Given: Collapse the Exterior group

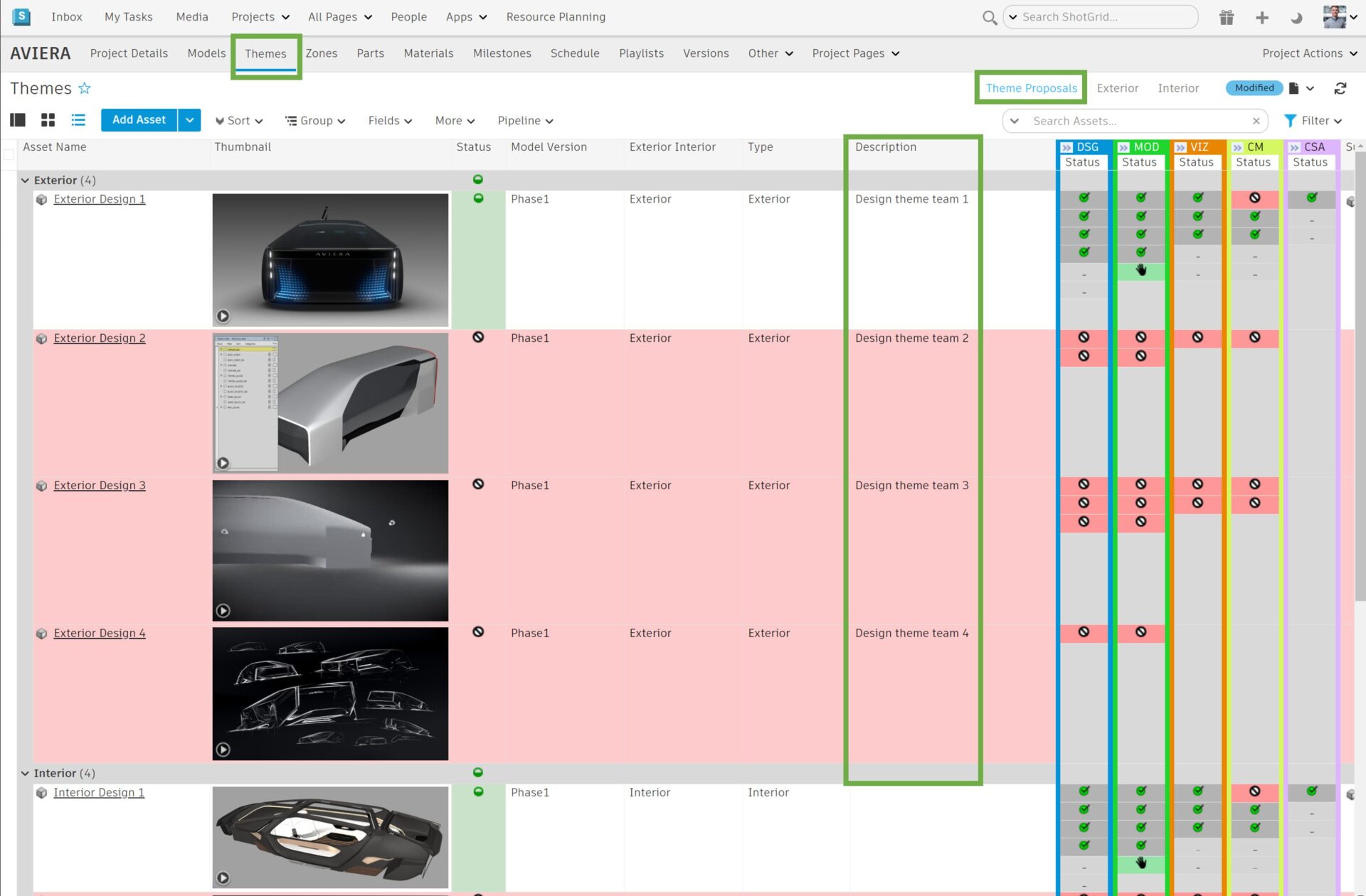Looking at the screenshot, I should (x=25, y=181).
